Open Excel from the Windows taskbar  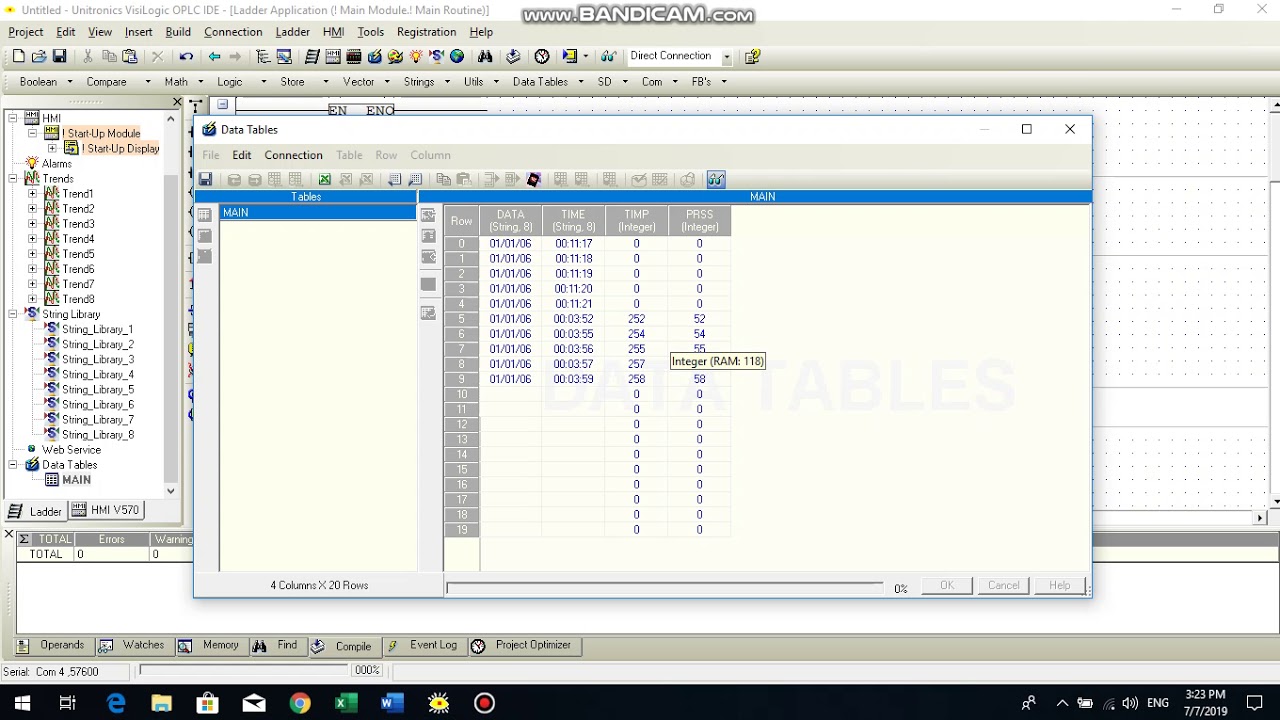pos(346,703)
